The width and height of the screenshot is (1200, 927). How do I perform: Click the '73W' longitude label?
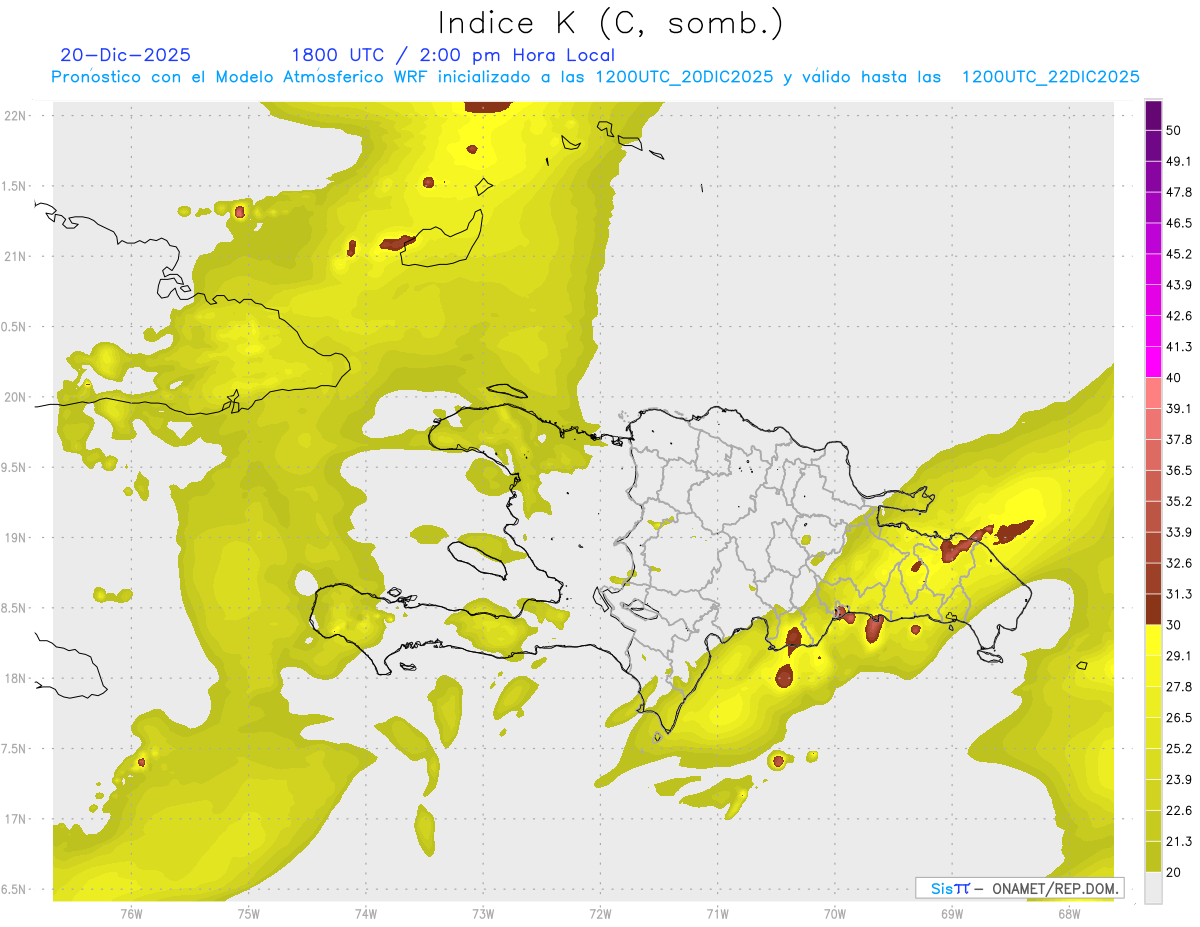pos(483,914)
